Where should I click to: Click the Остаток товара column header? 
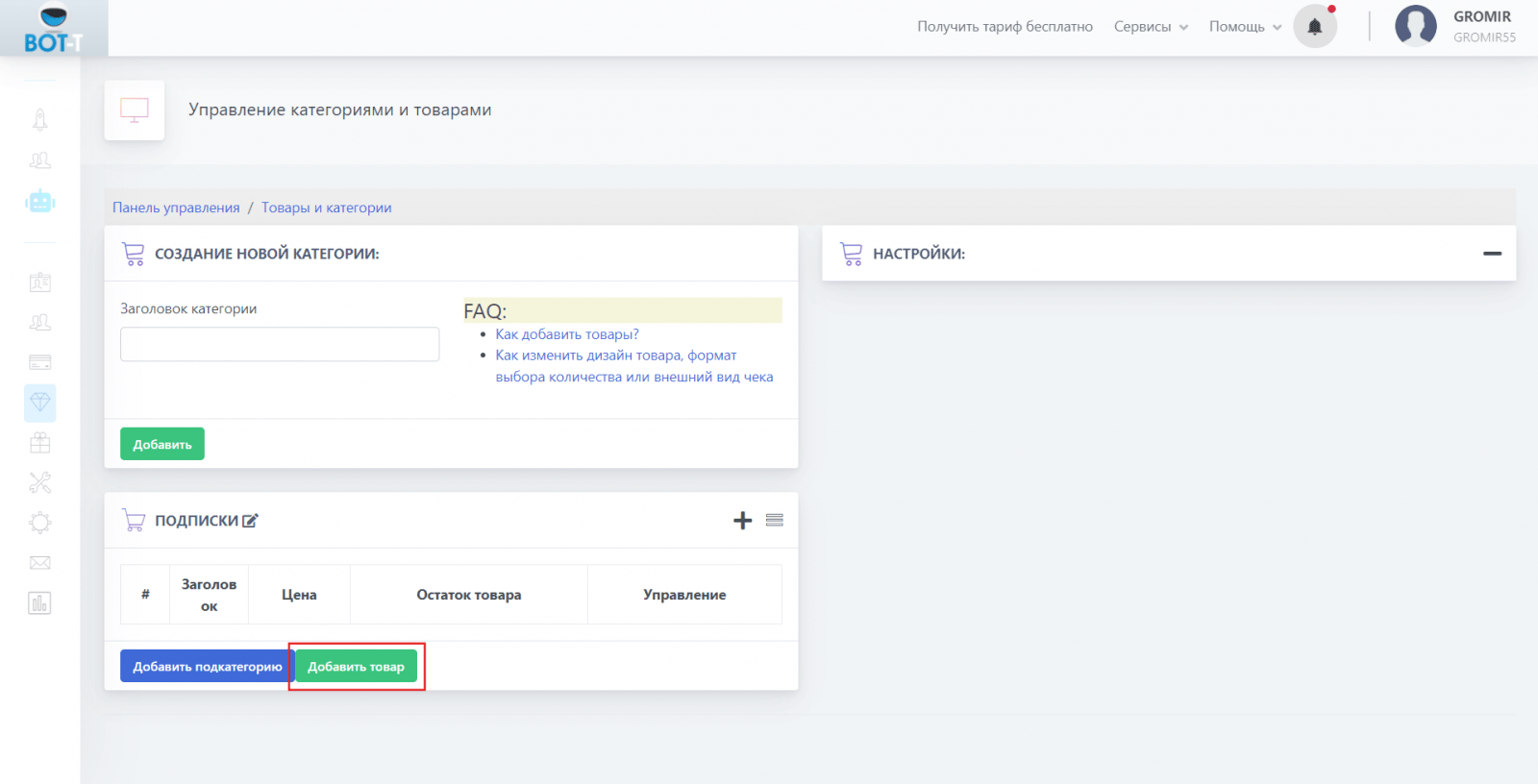469,595
